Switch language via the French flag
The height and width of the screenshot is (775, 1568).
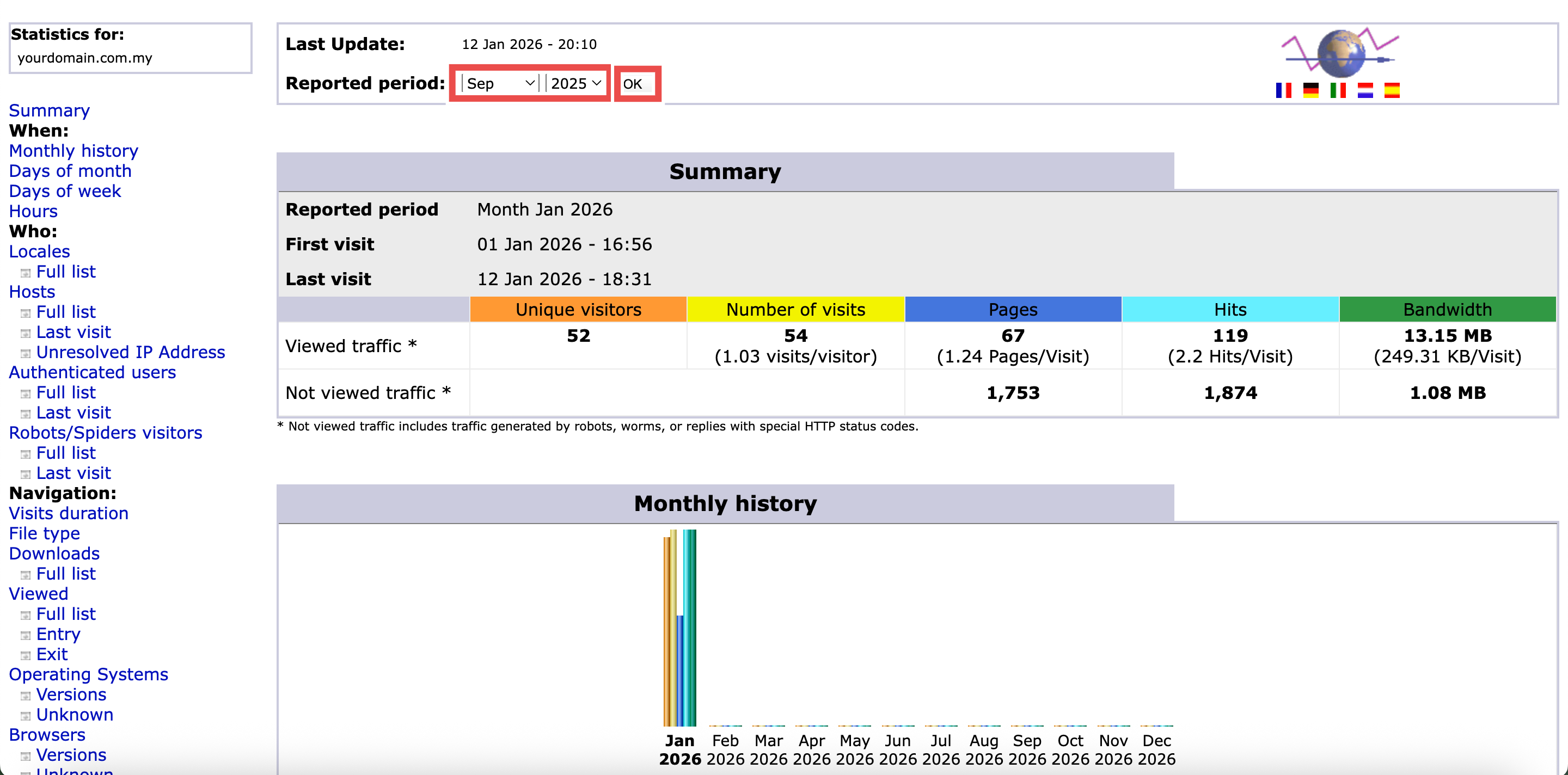1283,91
